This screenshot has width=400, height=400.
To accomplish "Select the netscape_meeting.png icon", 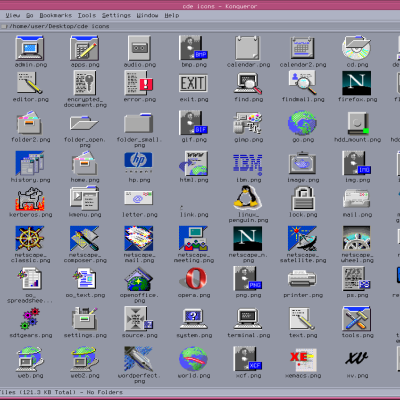I will point(193,238).
